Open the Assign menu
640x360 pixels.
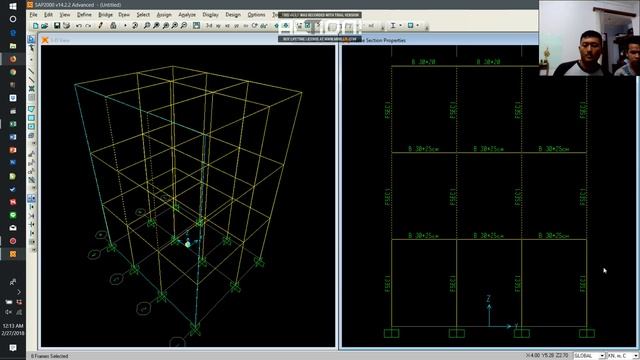(164, 15)
